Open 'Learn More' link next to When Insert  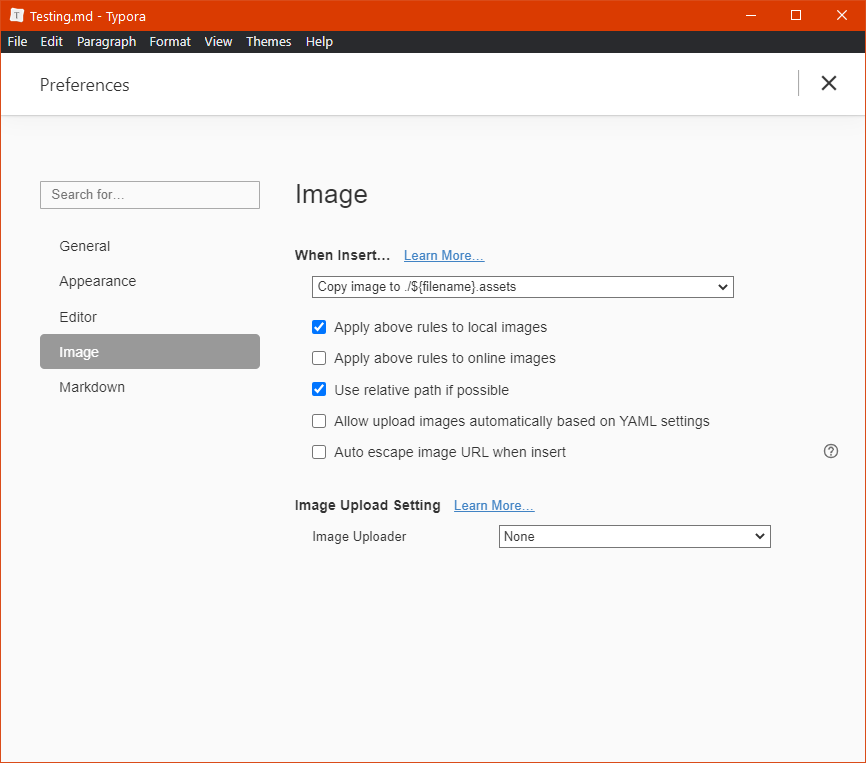coord(443,255)
